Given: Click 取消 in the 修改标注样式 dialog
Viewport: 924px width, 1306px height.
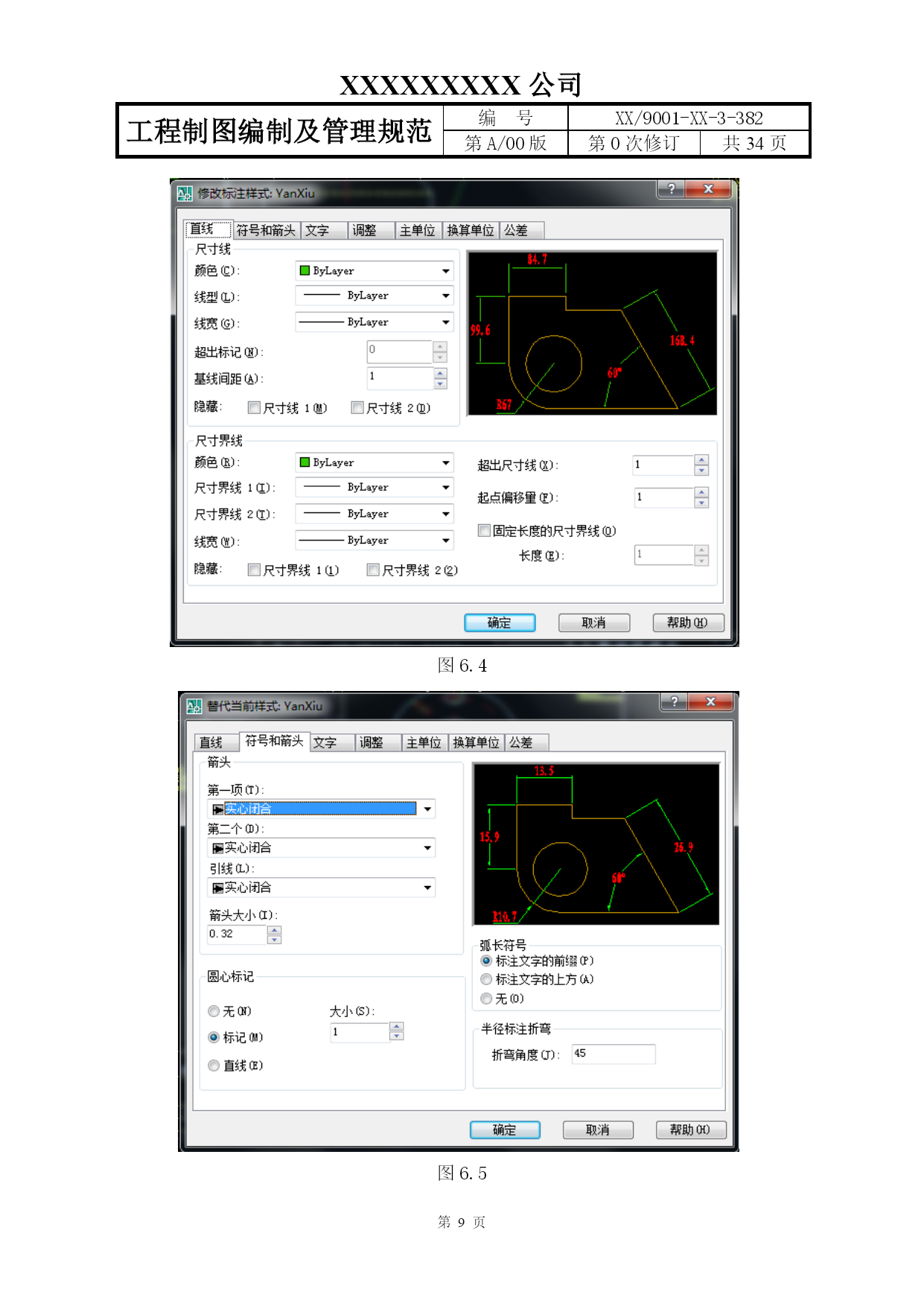Looking at the screenshot, I should pos(594,623).
